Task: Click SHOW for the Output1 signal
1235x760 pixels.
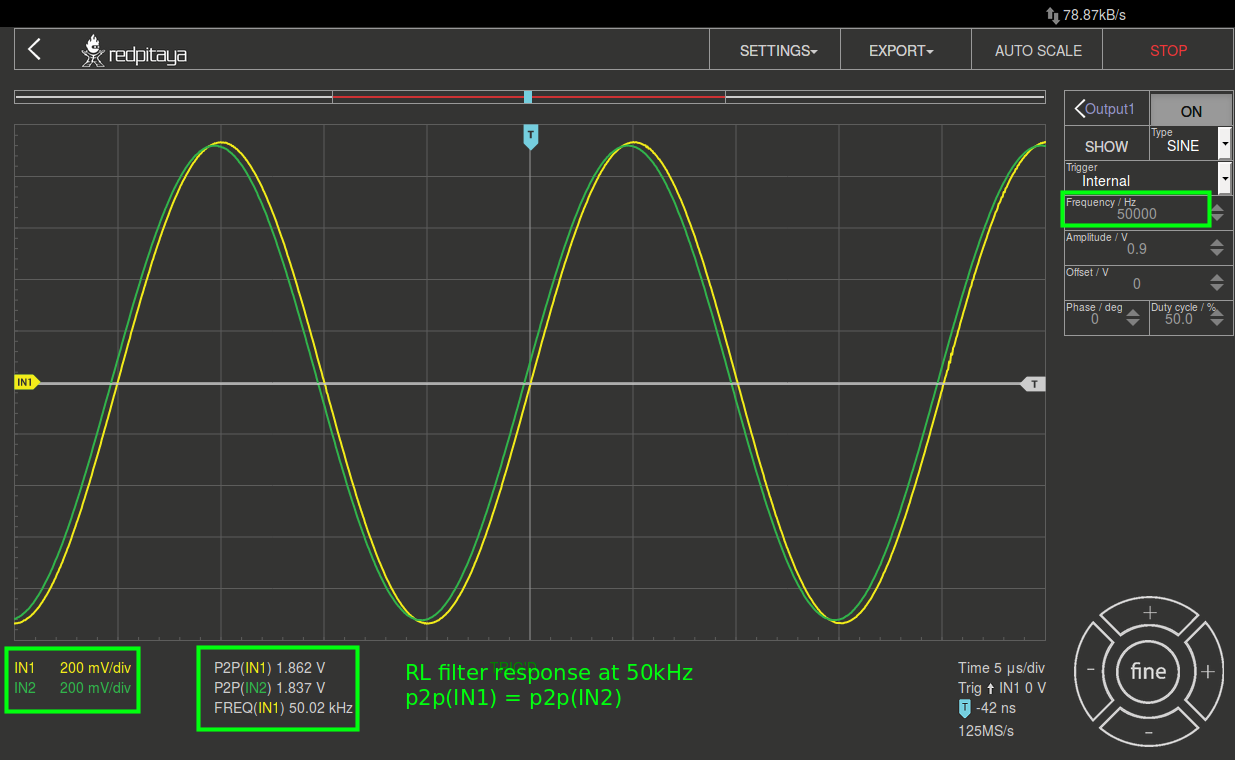Action: [x=1106, y=146]
